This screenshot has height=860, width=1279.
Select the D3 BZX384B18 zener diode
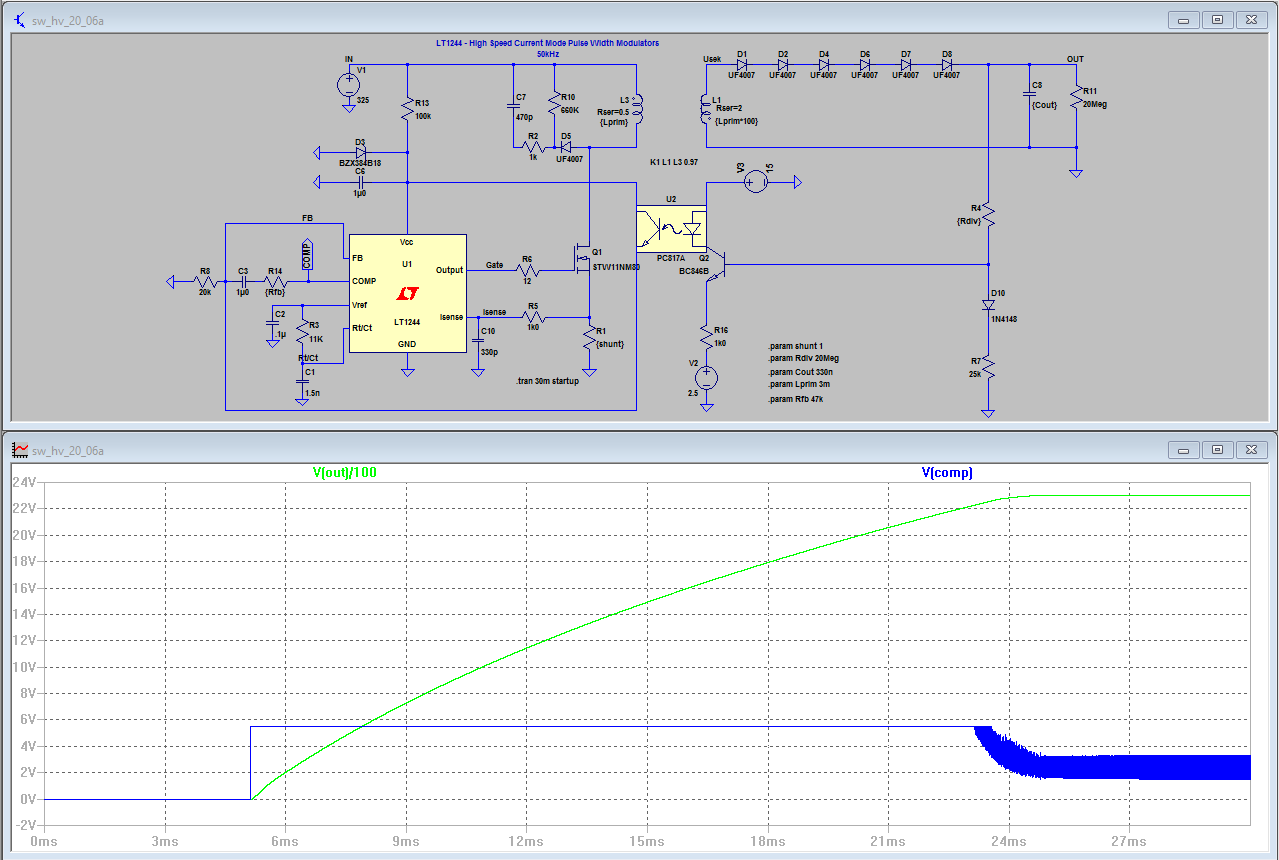pos(359,154)
